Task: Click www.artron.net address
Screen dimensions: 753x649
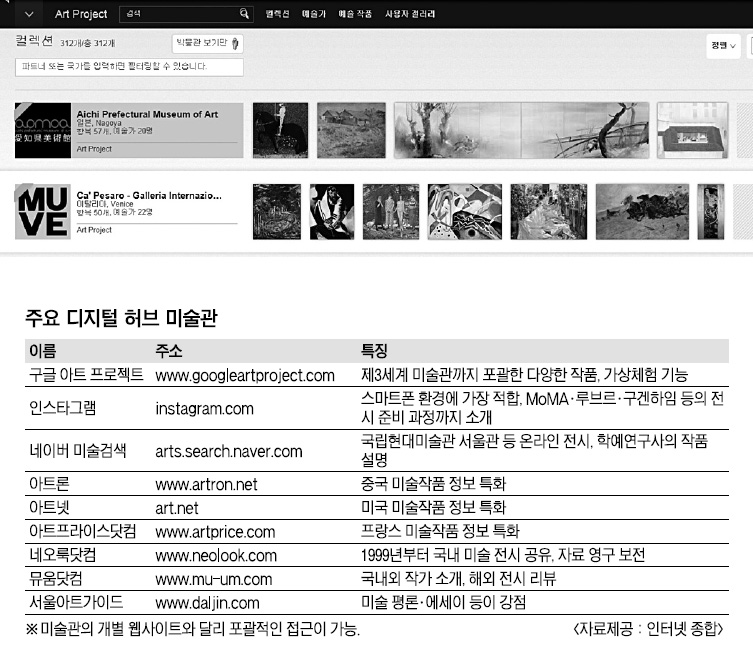Action: click(x=206, y=484)
